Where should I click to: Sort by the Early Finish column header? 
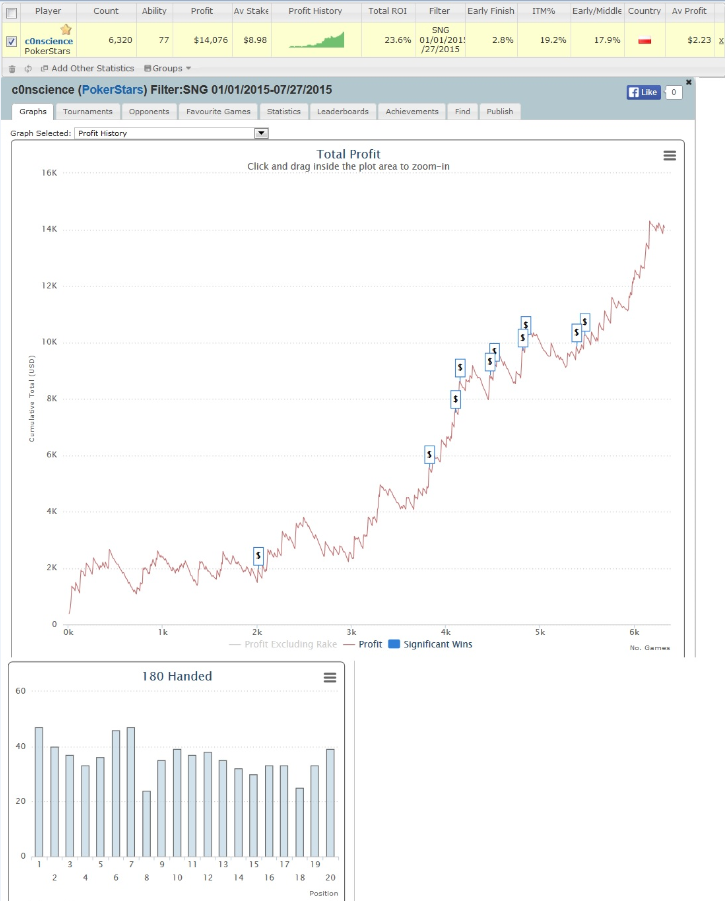coord(491,11)
